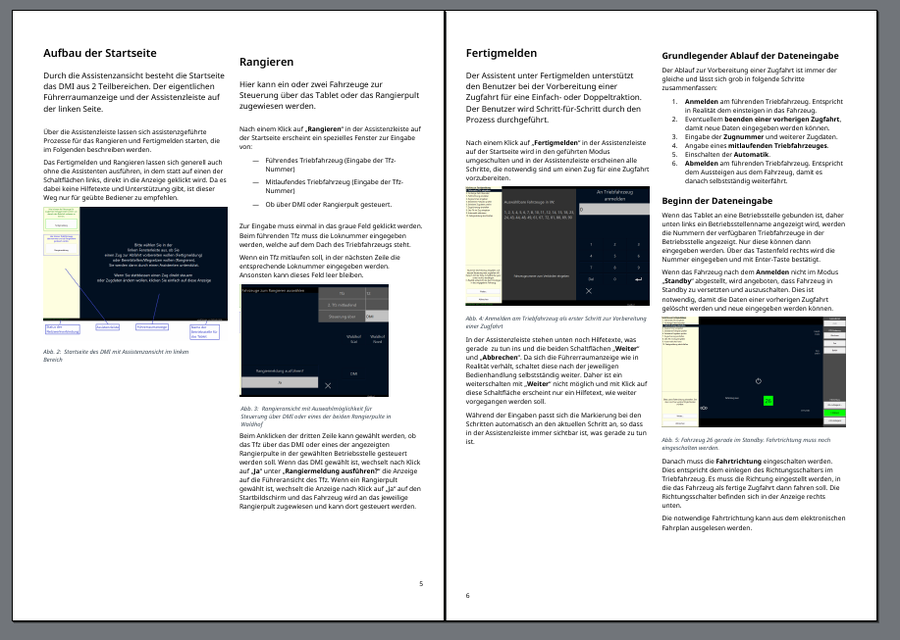Image resolution: width=900 pixels, height=640 pixels.
Task: Click the "Aufbau der Startseite" heading
Action: 99,52
